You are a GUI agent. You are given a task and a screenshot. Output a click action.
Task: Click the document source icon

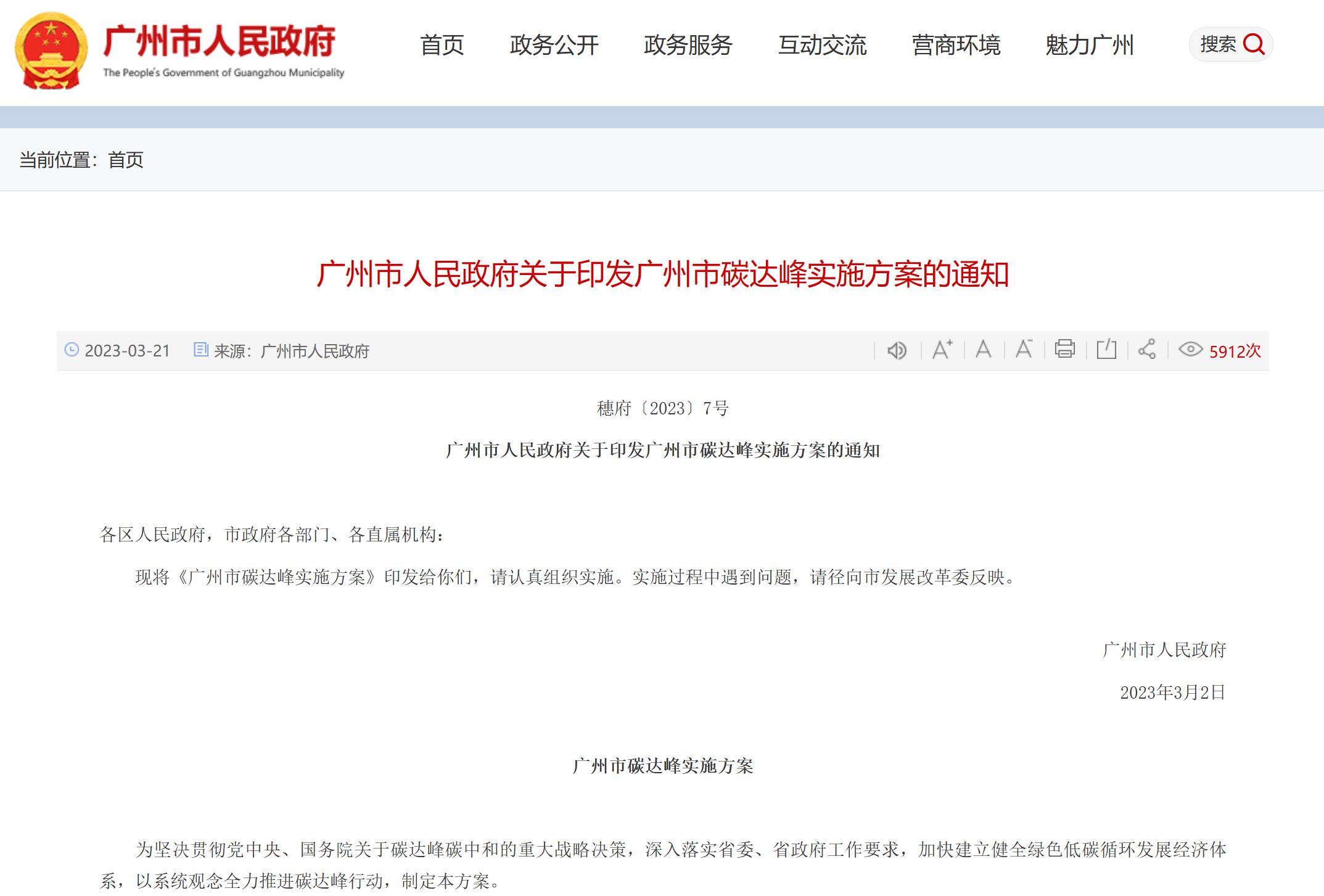point(201,350)
